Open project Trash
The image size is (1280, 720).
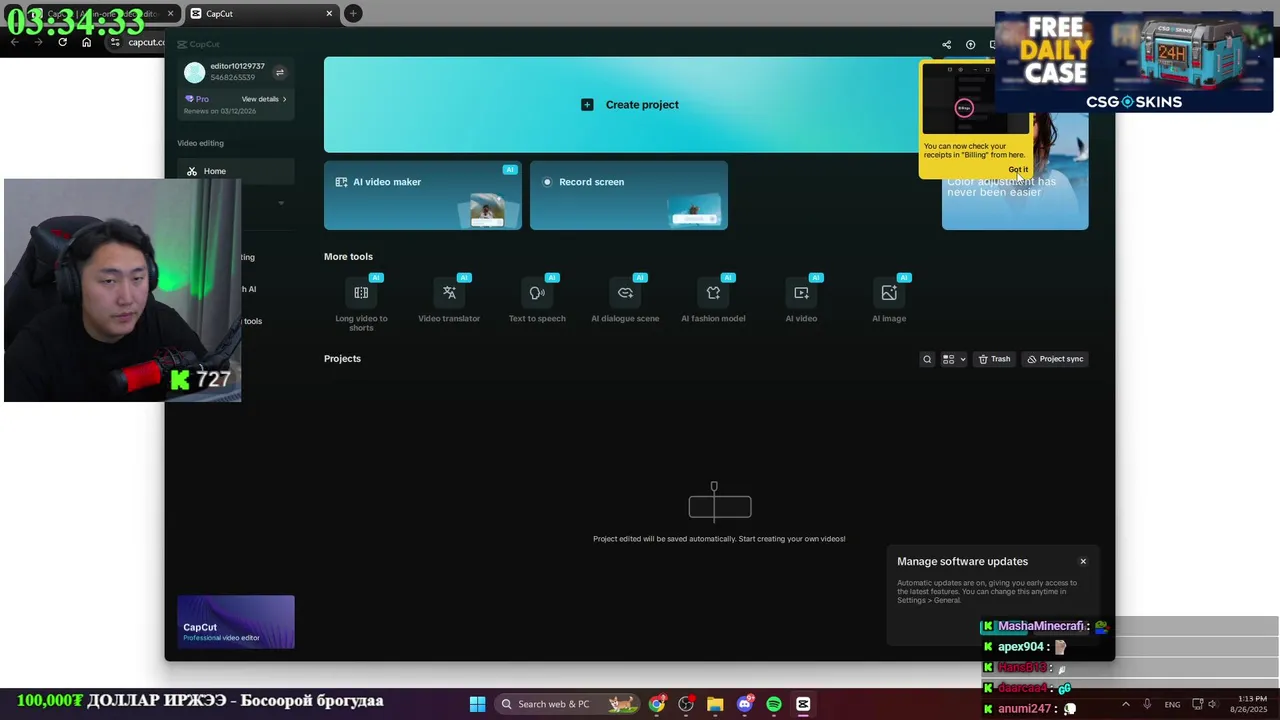(x=994, y=359)
